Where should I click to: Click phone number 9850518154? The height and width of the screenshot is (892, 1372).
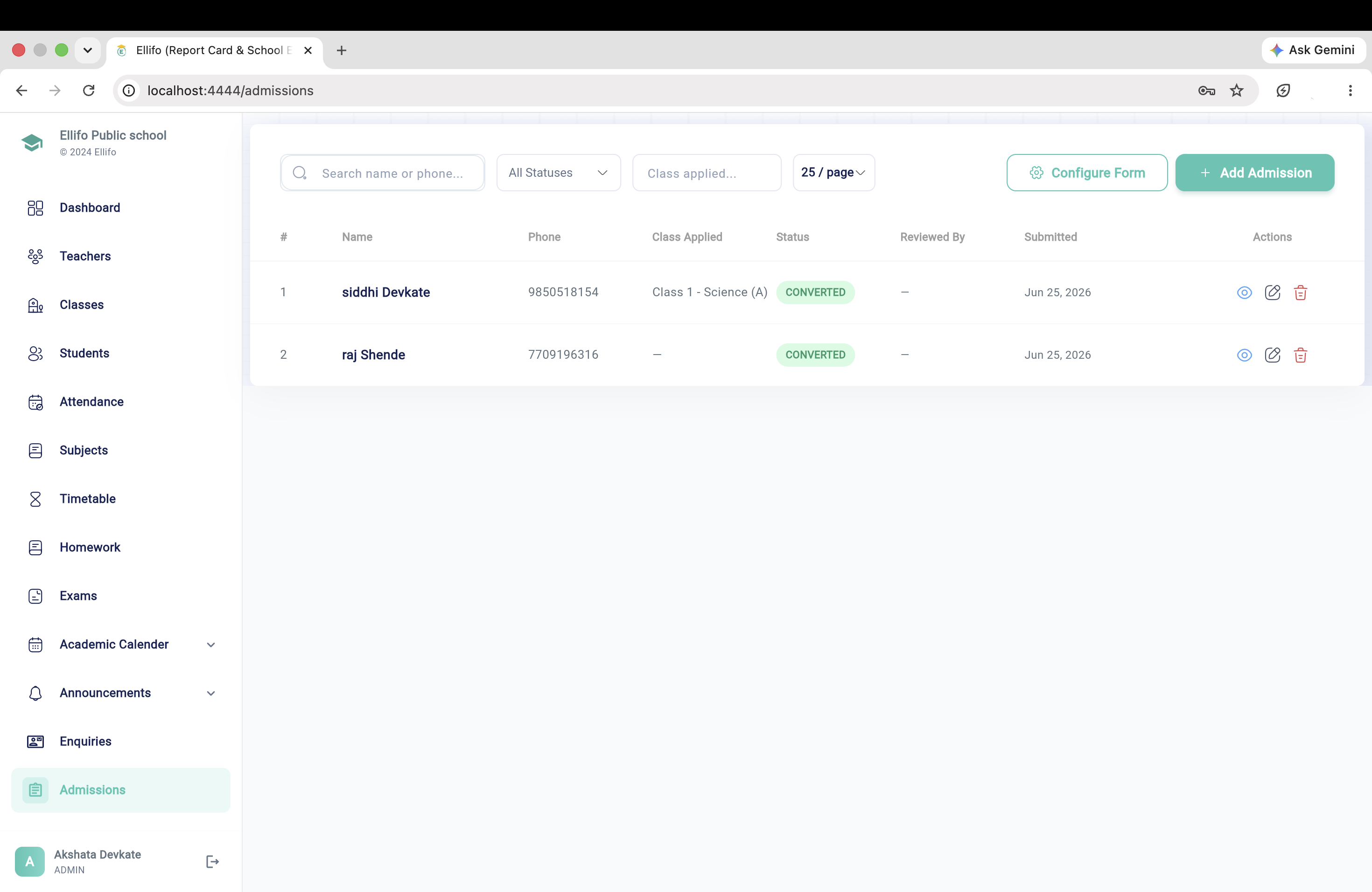tap(563, 293)
